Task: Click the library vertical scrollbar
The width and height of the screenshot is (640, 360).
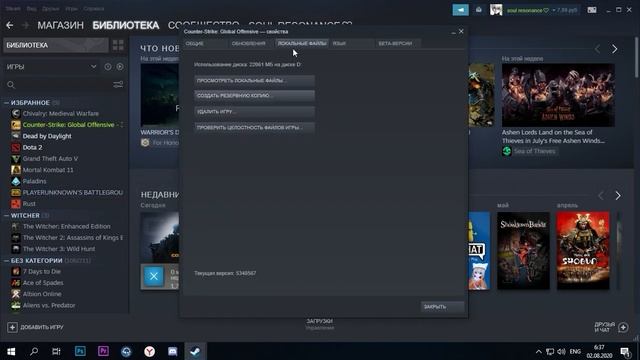Action: [x=637, y=57]
